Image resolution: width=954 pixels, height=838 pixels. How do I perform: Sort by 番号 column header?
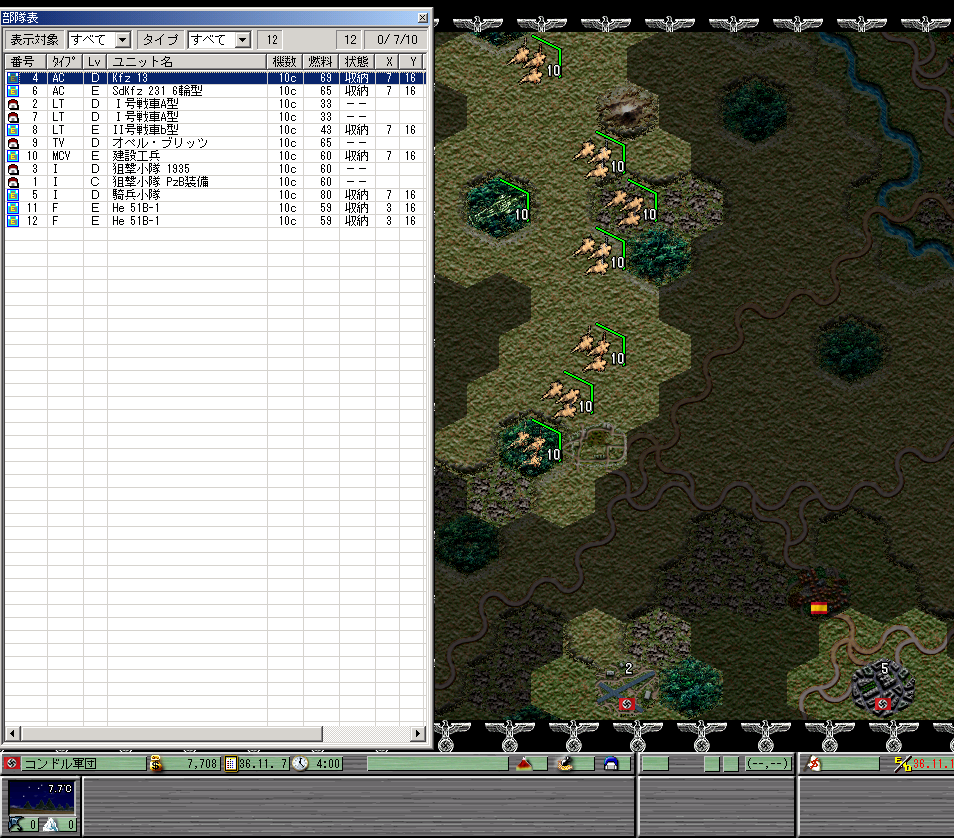click(x=26, y=61)
